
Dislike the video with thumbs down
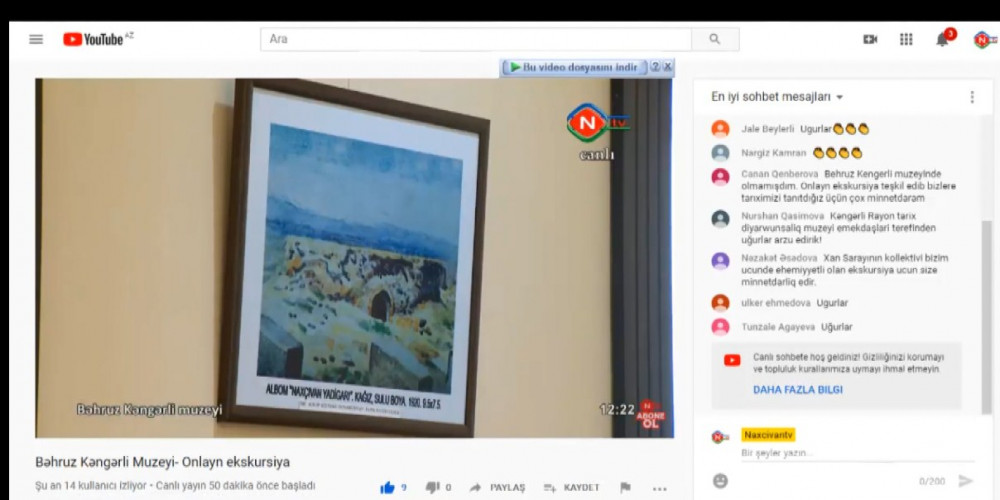pyautogui.click(x=433, y=488)
